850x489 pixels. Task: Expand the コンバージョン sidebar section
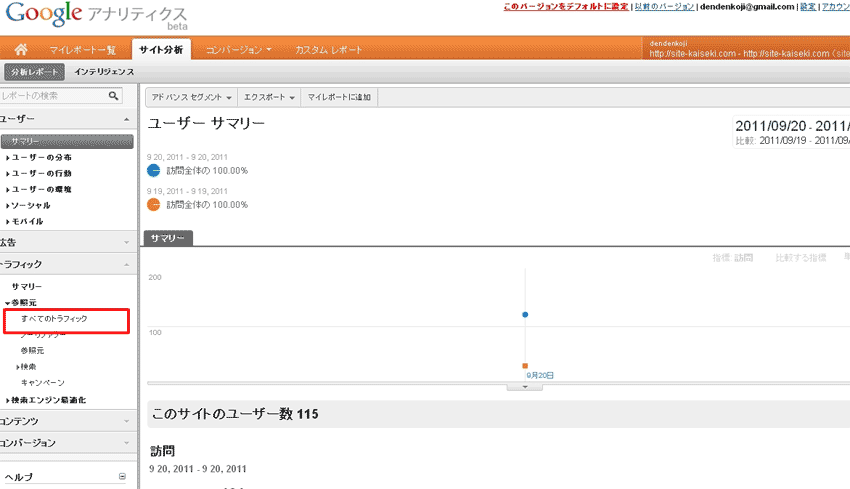pyautogui.click(x=68, y=442)
